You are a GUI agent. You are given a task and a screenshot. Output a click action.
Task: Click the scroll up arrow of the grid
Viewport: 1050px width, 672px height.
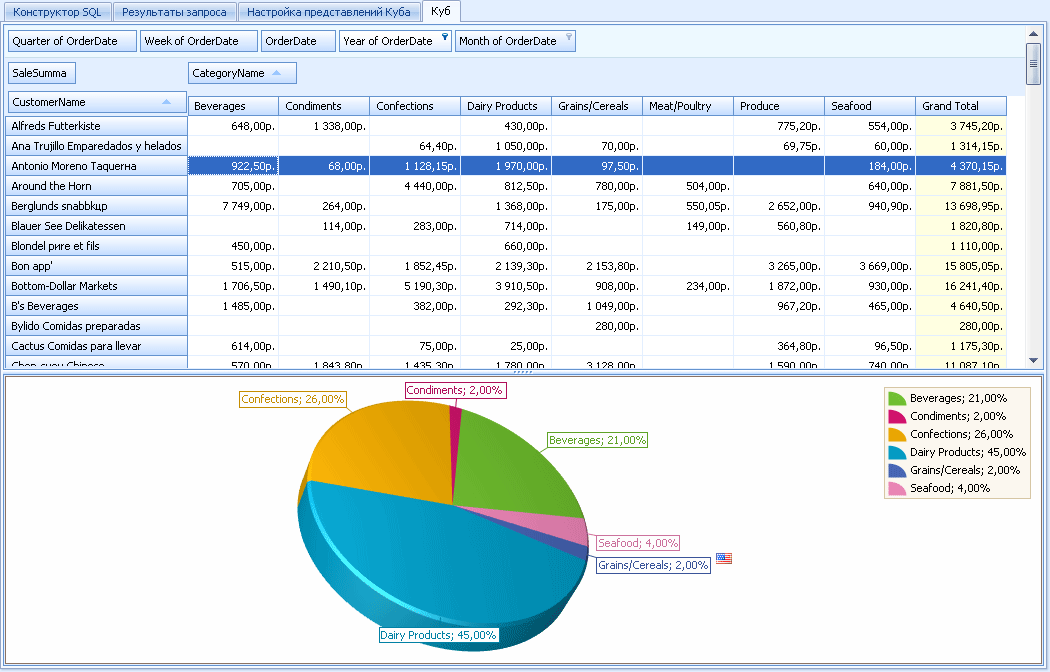pos(1033,34)
